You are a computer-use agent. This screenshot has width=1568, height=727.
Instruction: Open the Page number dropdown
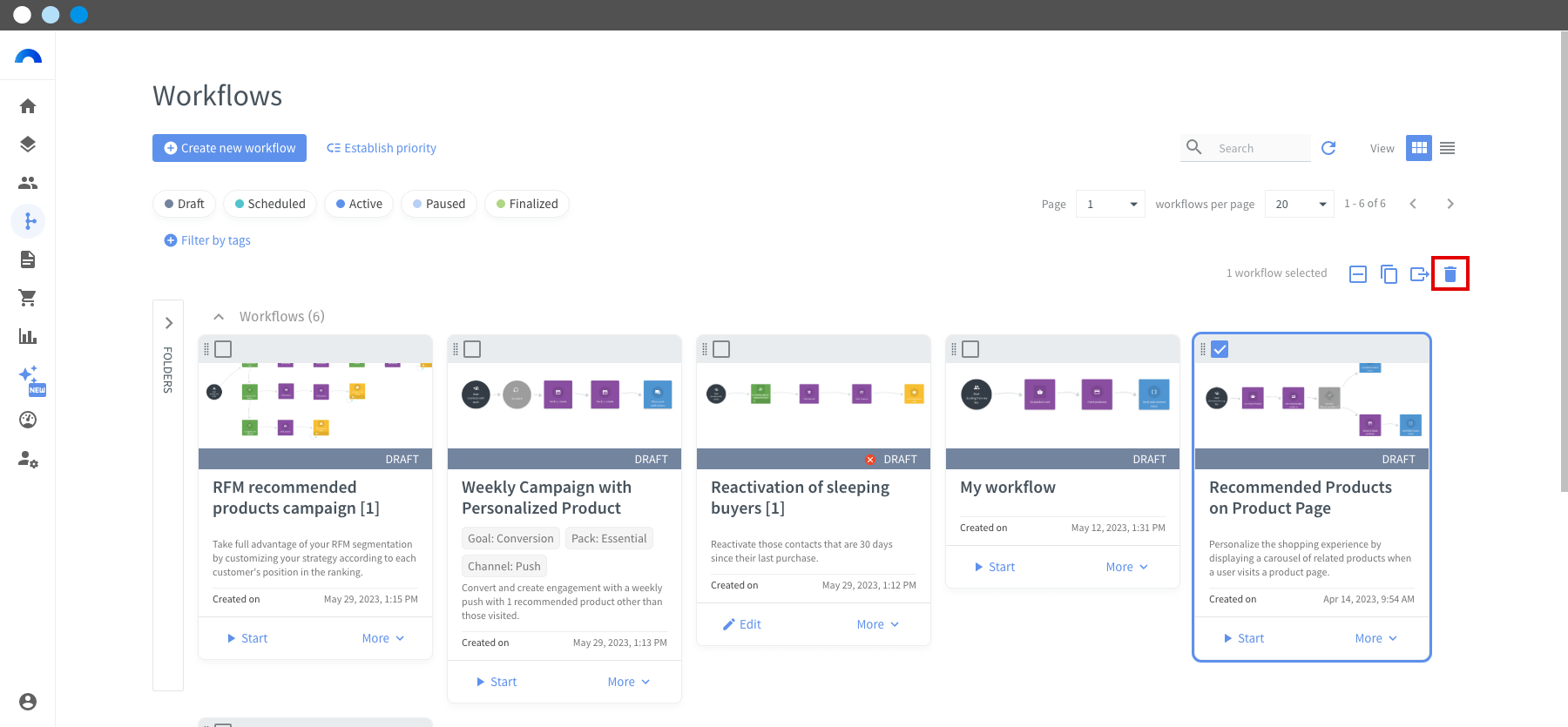tap(1111, 204)
